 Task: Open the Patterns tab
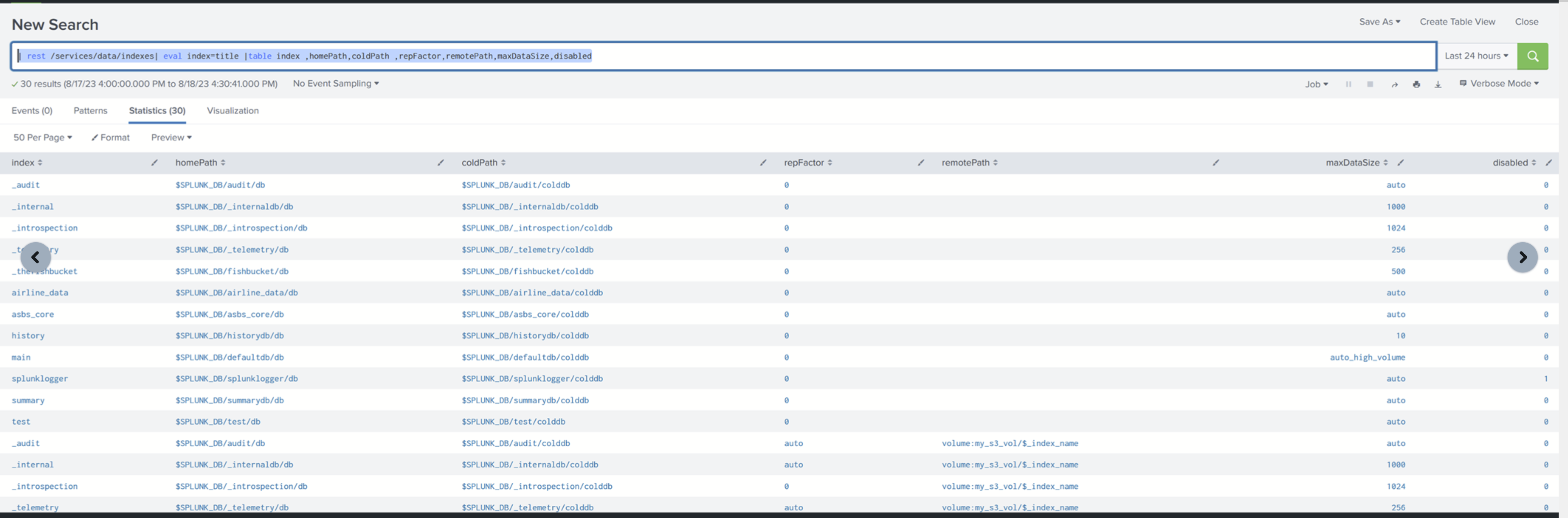pyautogui.click(x=90, y=111)
